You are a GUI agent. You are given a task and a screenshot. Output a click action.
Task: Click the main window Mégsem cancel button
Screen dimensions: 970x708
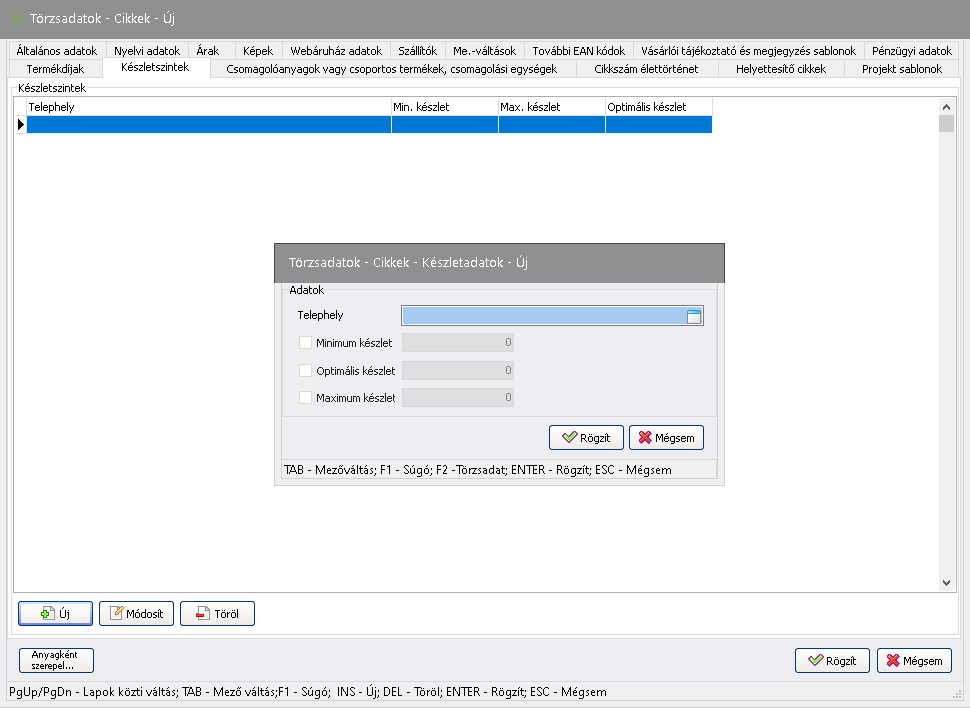pyautogui.click(x=914, y=660)
